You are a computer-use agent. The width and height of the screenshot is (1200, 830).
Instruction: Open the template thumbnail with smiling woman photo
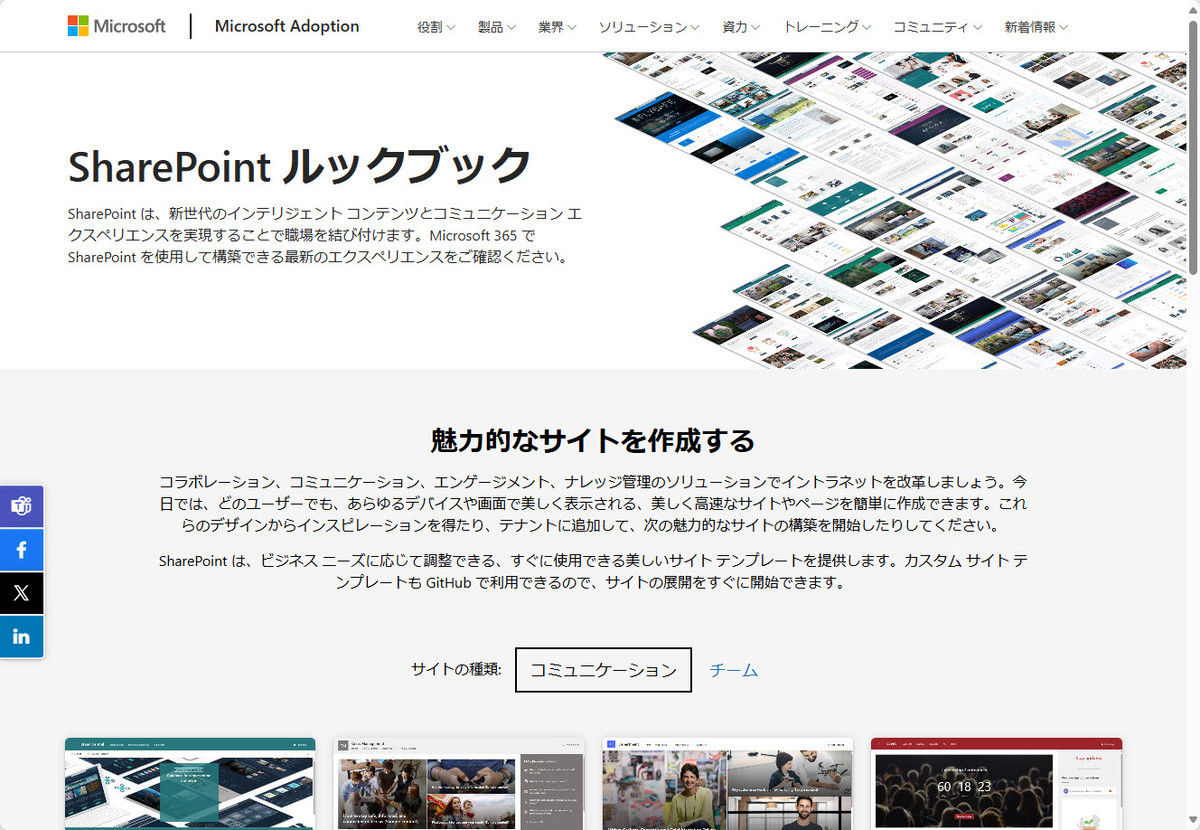coord(727,784)
